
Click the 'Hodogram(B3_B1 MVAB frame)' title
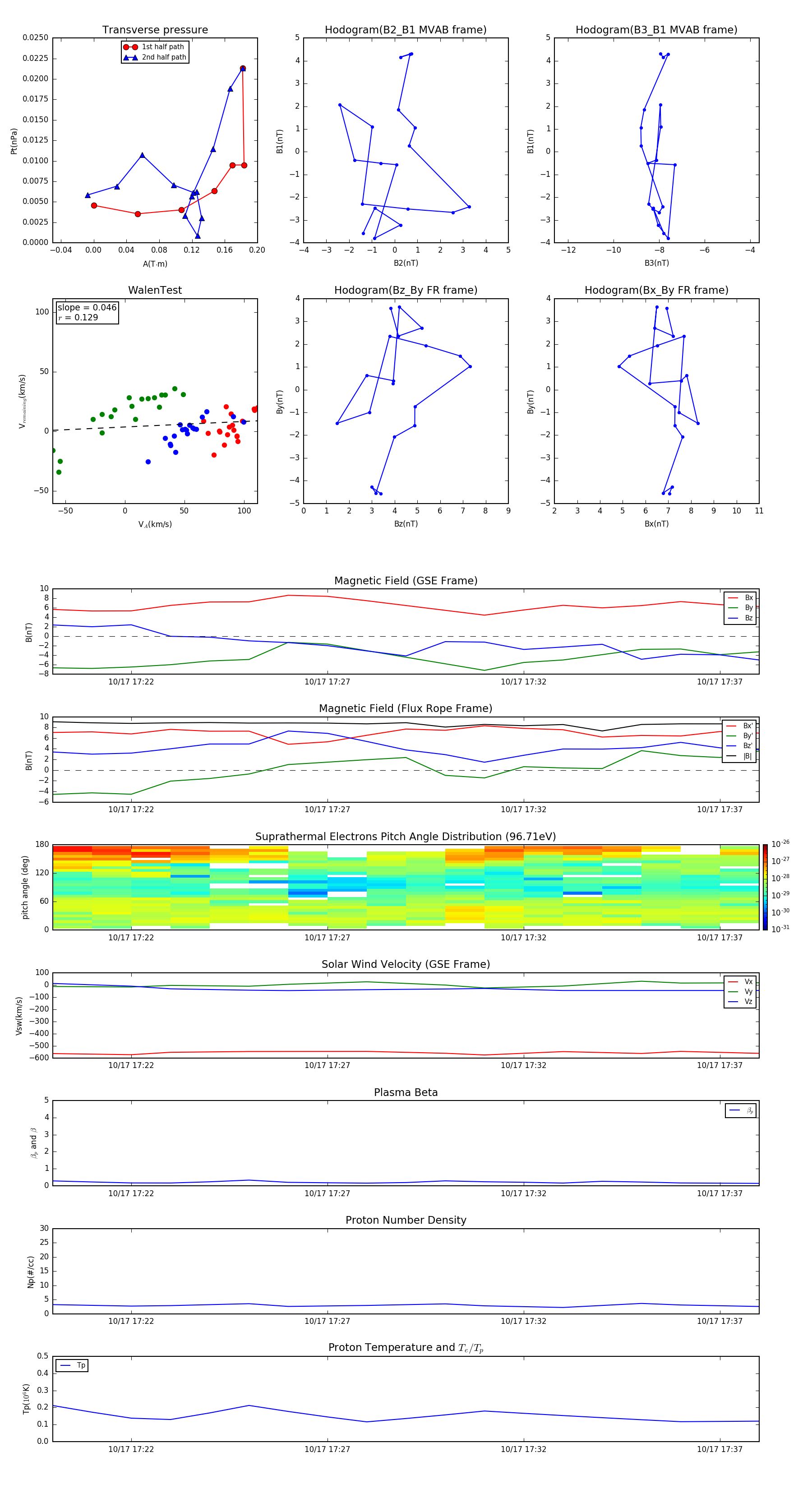[x=656, y=29]
